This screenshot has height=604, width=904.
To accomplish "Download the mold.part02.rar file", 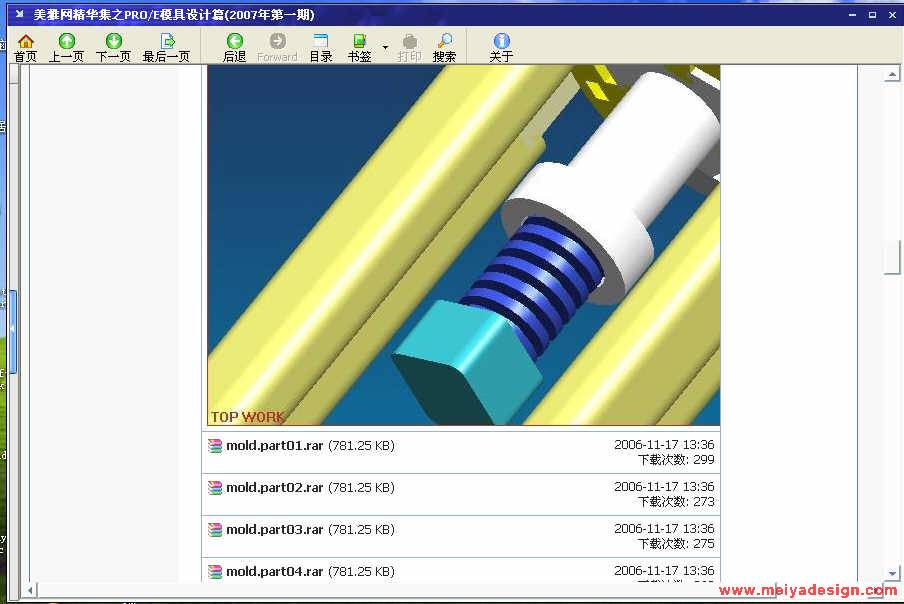I will (x=274, y=488).
